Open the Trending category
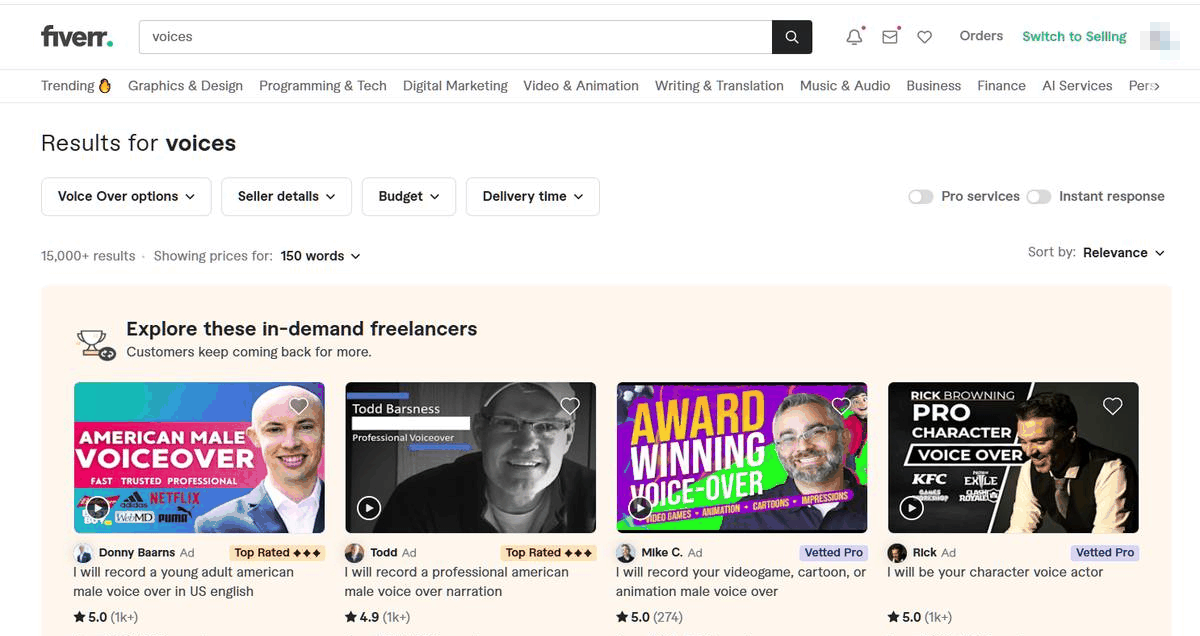This screenshot has height=636, width=1200. (x=76, y=86)
